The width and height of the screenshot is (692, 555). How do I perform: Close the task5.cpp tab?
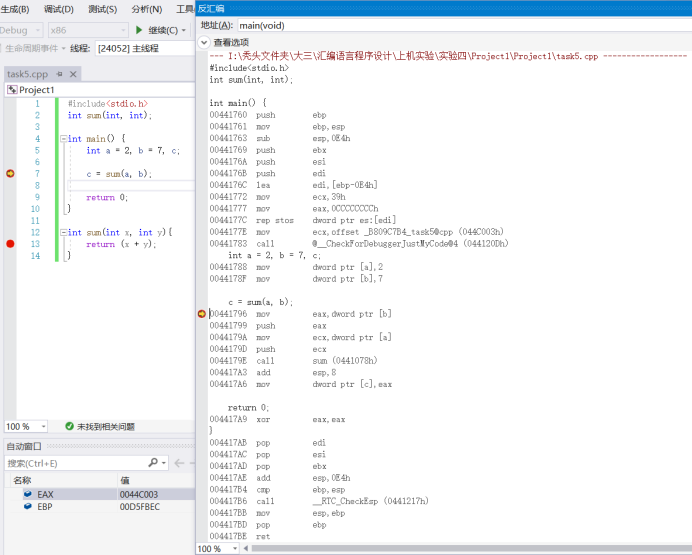coord(73,74)
